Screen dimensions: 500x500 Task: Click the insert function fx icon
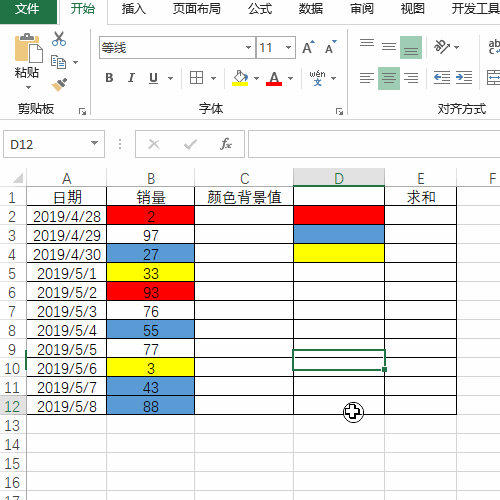point(226,144)
